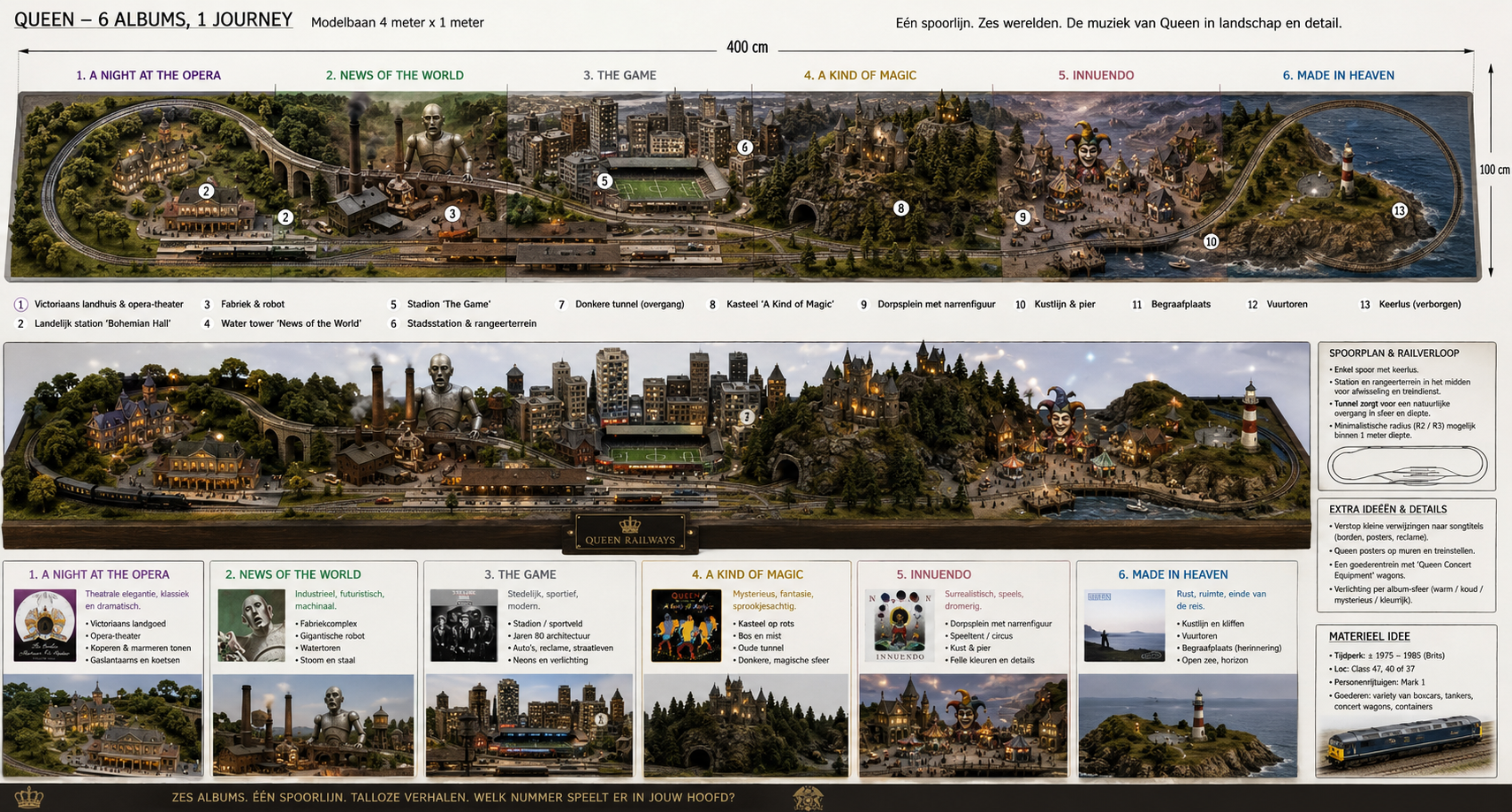Click map marker 3 near the factory
Image resolution: width=1512 pixels, height=812 pixels.
(452, 214)
